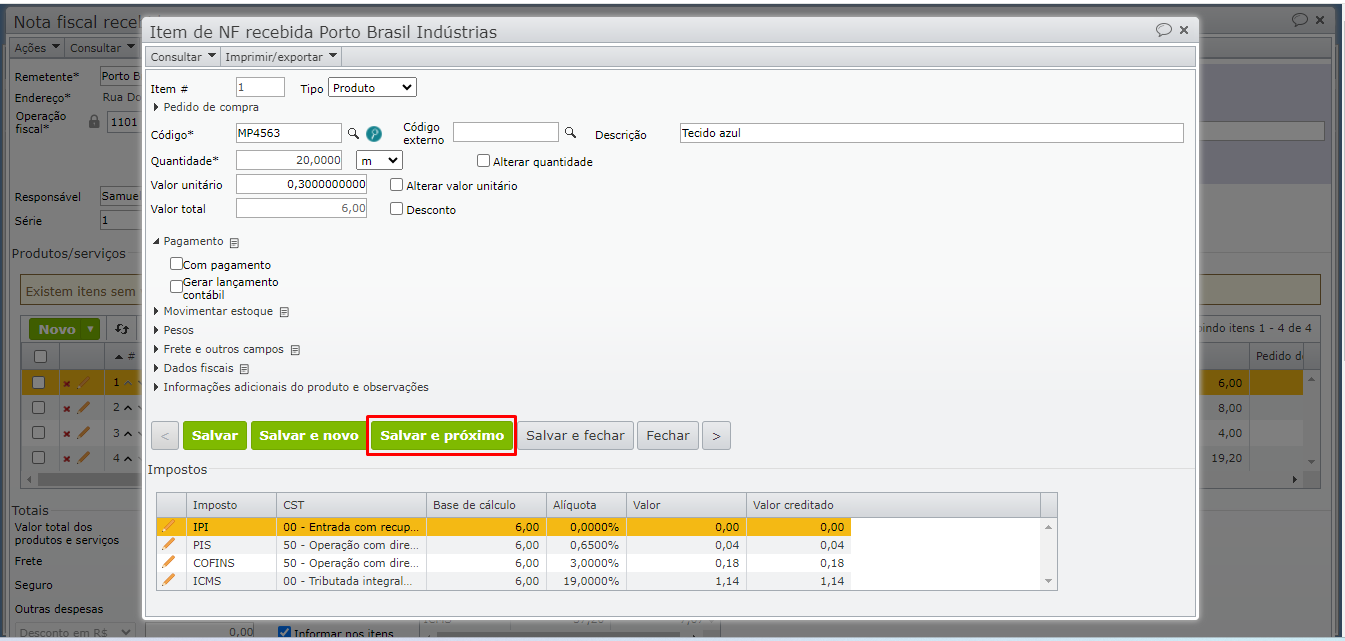The width and height of the screenshot is (1345, 641).
Task: Open Consultar menu in item dialog
Action: (x=183, y=57)
